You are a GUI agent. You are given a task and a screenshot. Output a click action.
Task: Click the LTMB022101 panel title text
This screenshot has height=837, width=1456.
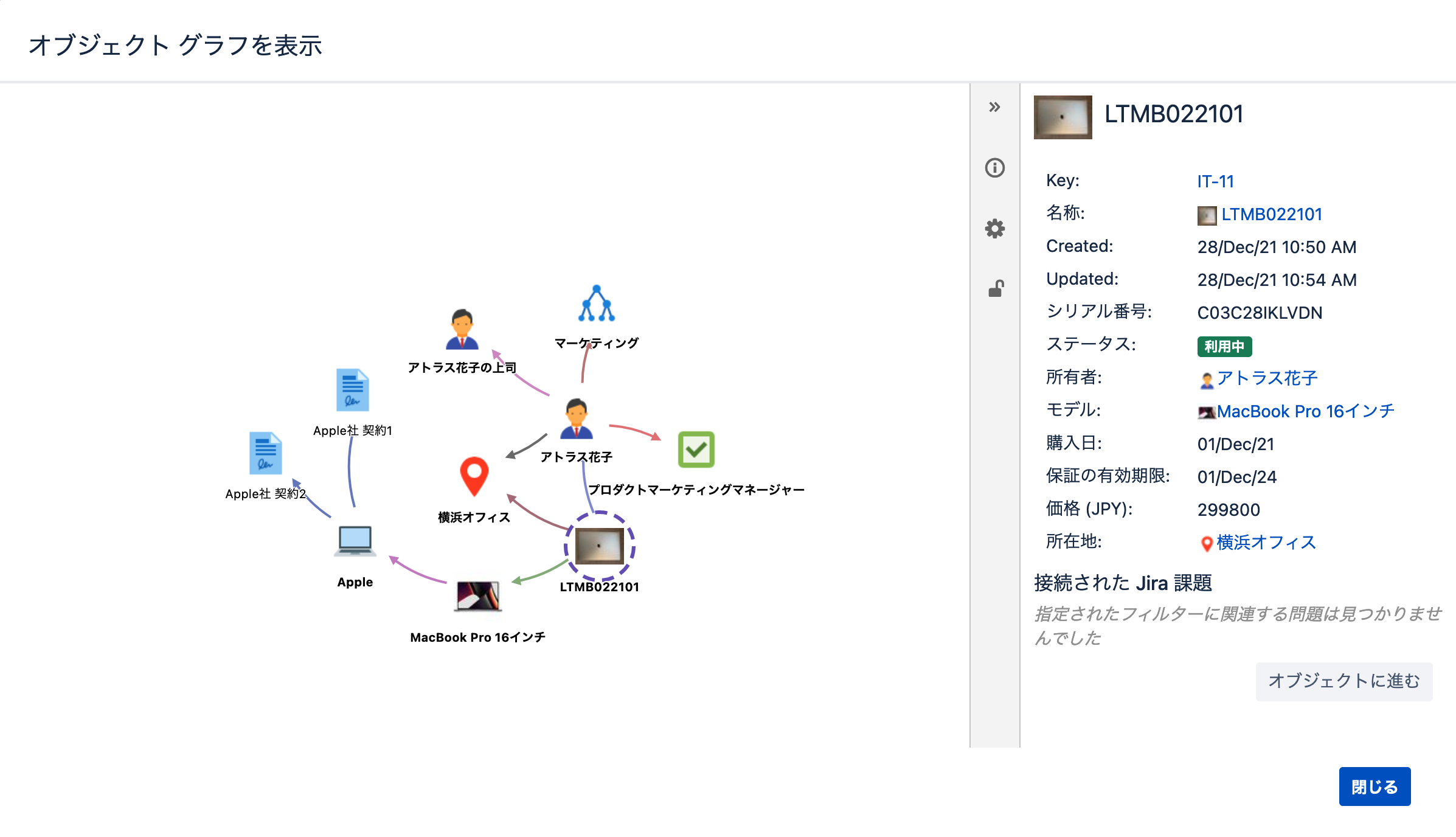tap(1174, 114)
